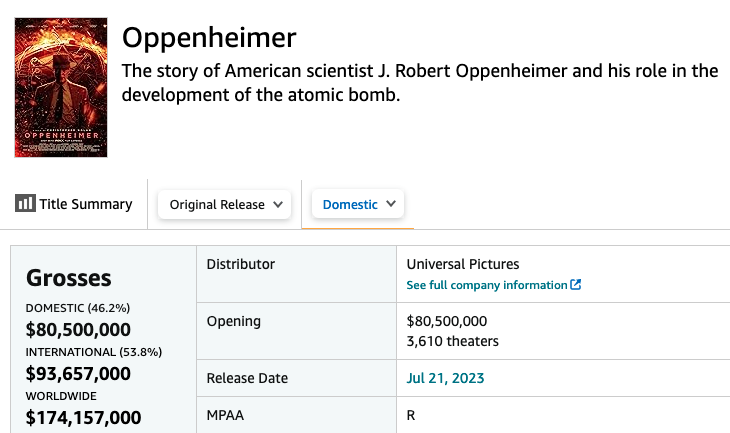Select the Title Summary tab
730x433 pixels.
coord(74,204)
